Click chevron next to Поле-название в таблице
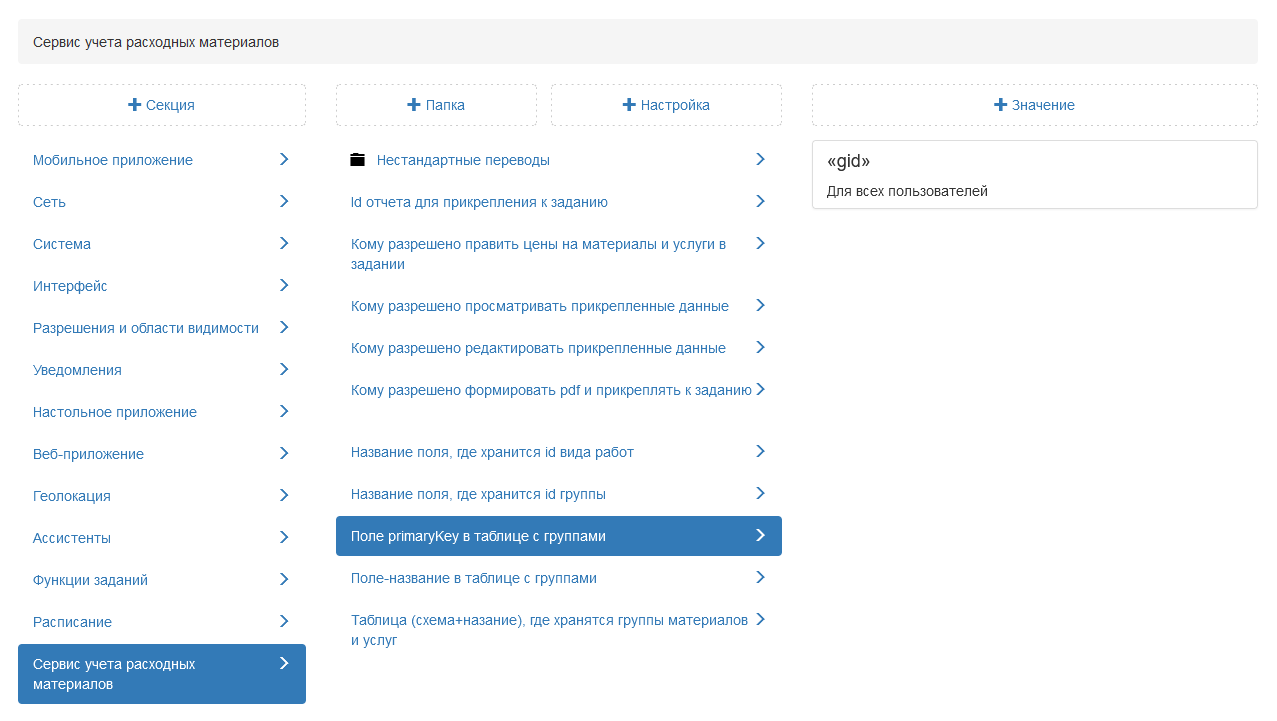This screenshot has height=721, width=1277. pos(760,577)
